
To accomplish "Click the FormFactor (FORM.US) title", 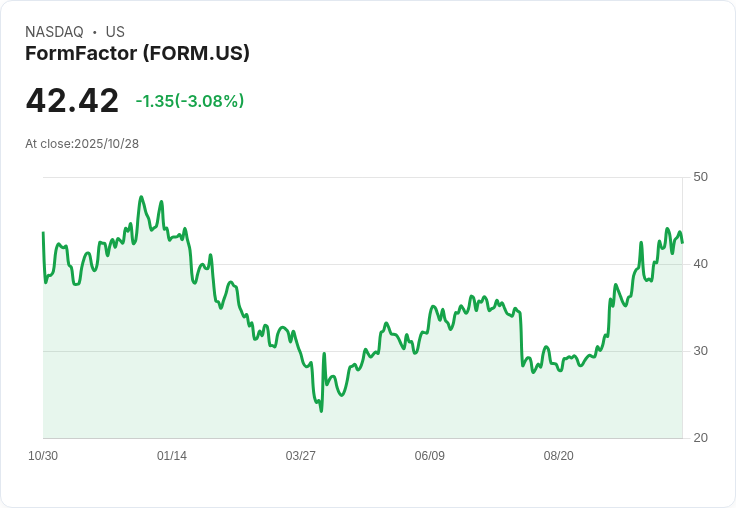I will (137, 53).
